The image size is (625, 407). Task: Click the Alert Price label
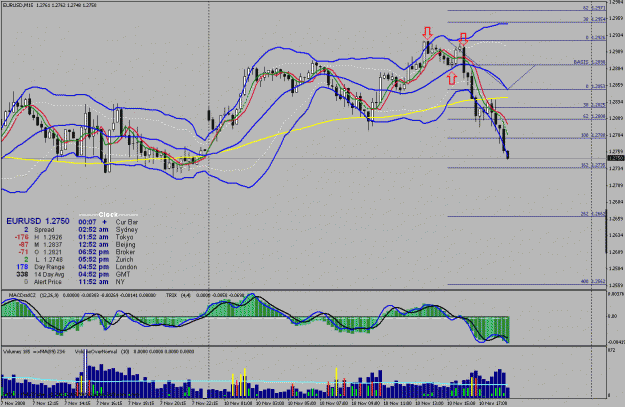click(48, 282)
